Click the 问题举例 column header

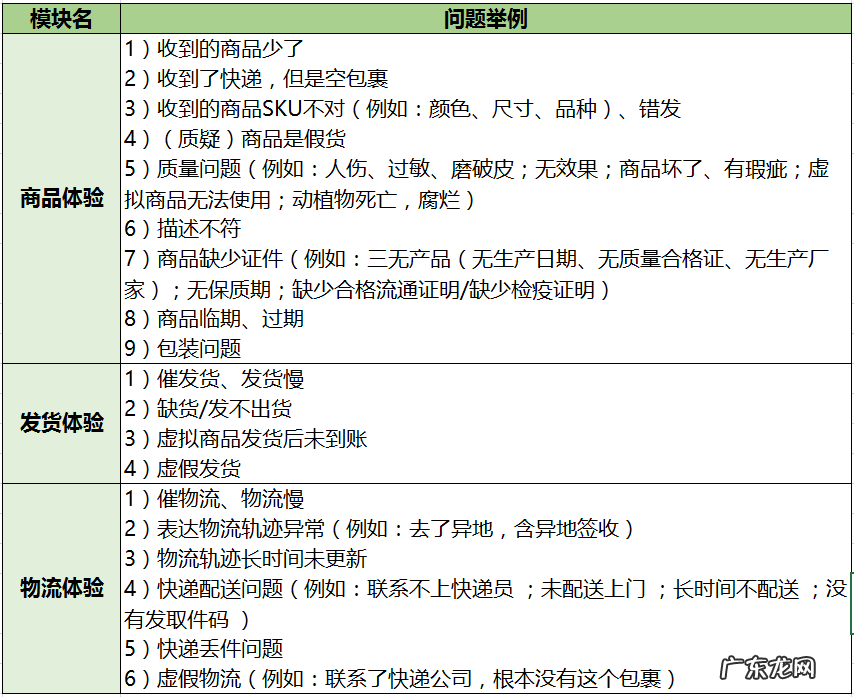tap(485, 16)
